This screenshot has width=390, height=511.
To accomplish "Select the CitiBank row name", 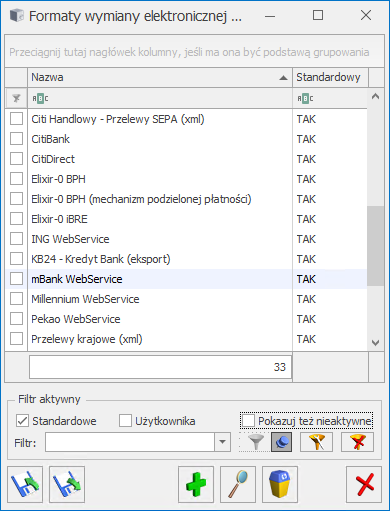I will click(x=50, y=139).
